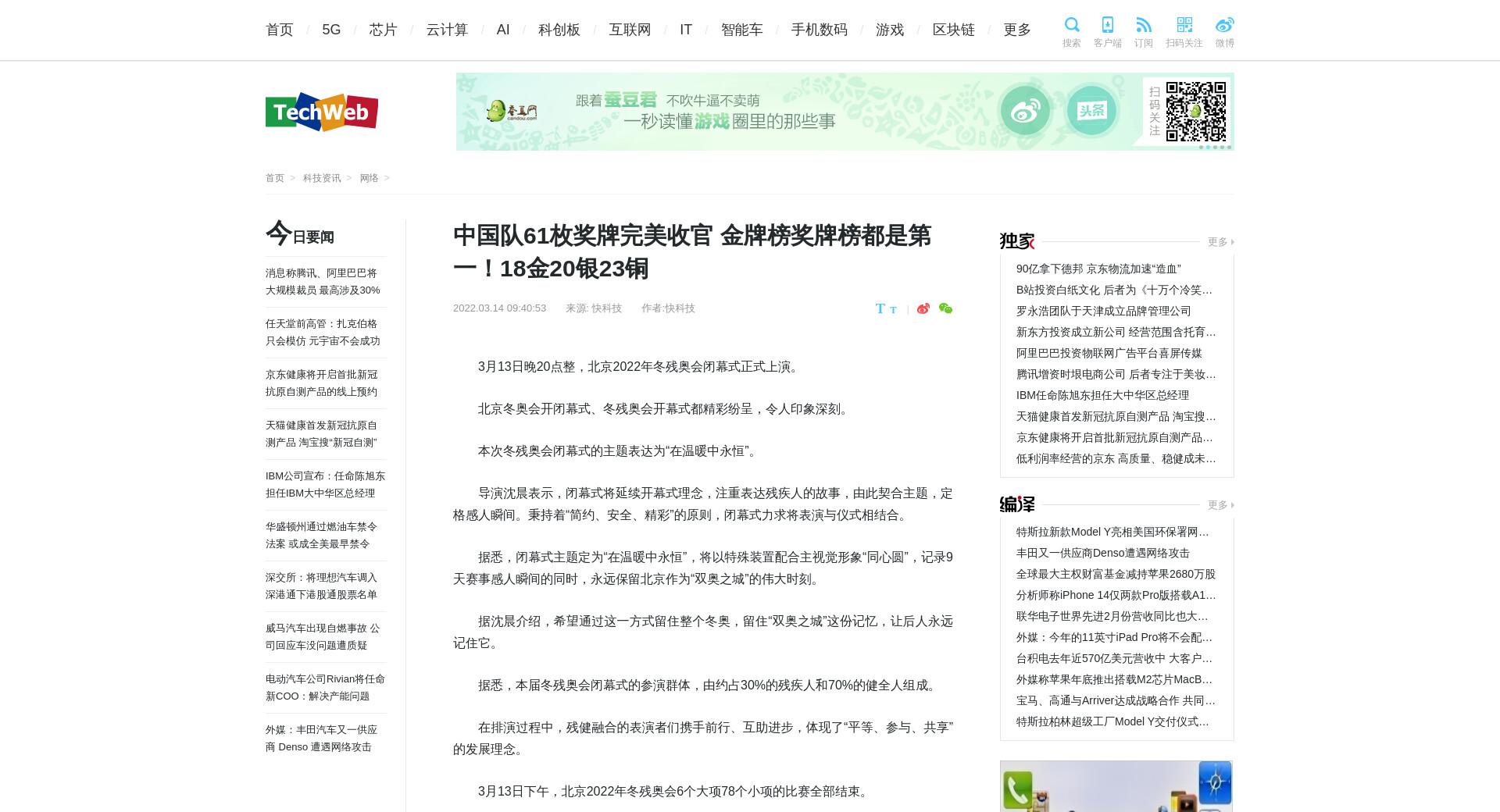Click the search magnifier icon
The width and height of the screenshot is (1500, 812).
tap(1071, 25)
